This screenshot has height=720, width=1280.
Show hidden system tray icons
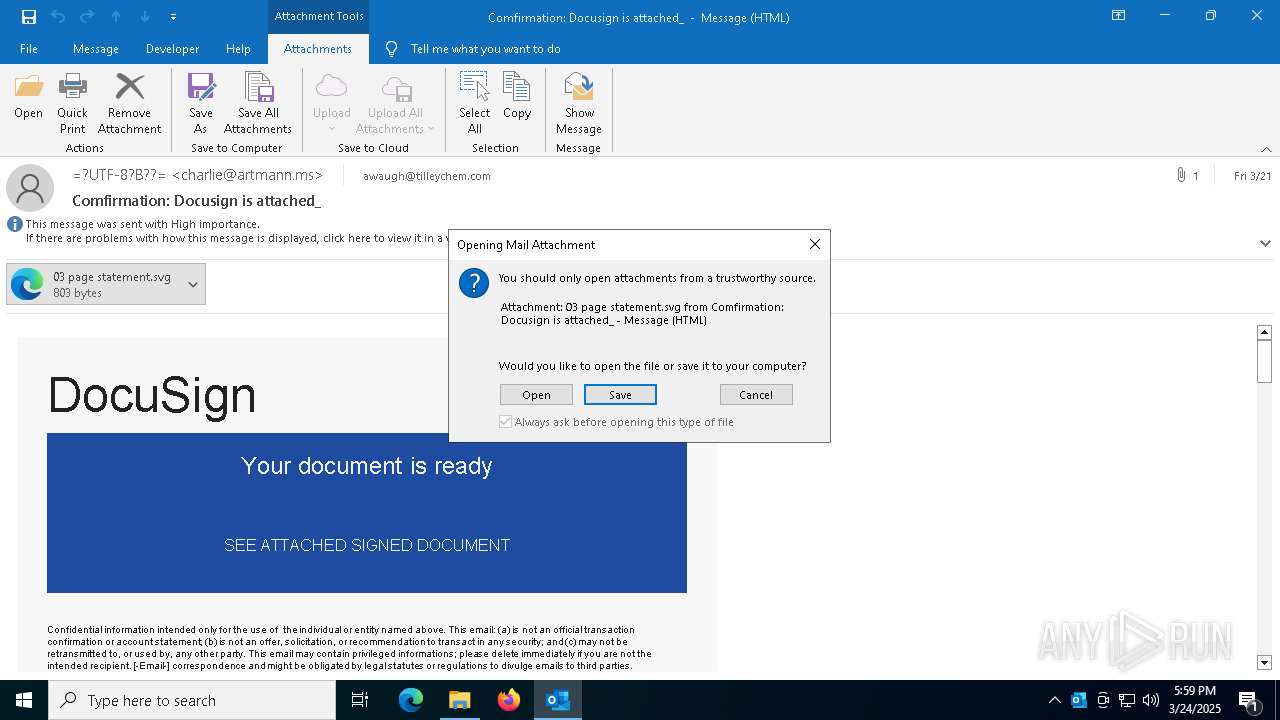[x=1054, y=700]
